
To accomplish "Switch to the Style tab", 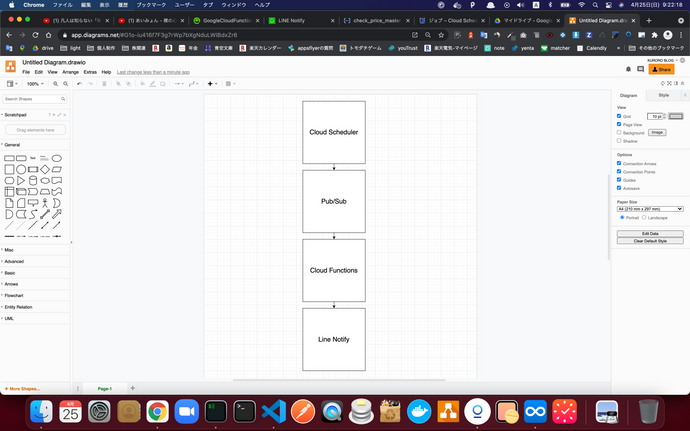I will (x=664, y=95).
